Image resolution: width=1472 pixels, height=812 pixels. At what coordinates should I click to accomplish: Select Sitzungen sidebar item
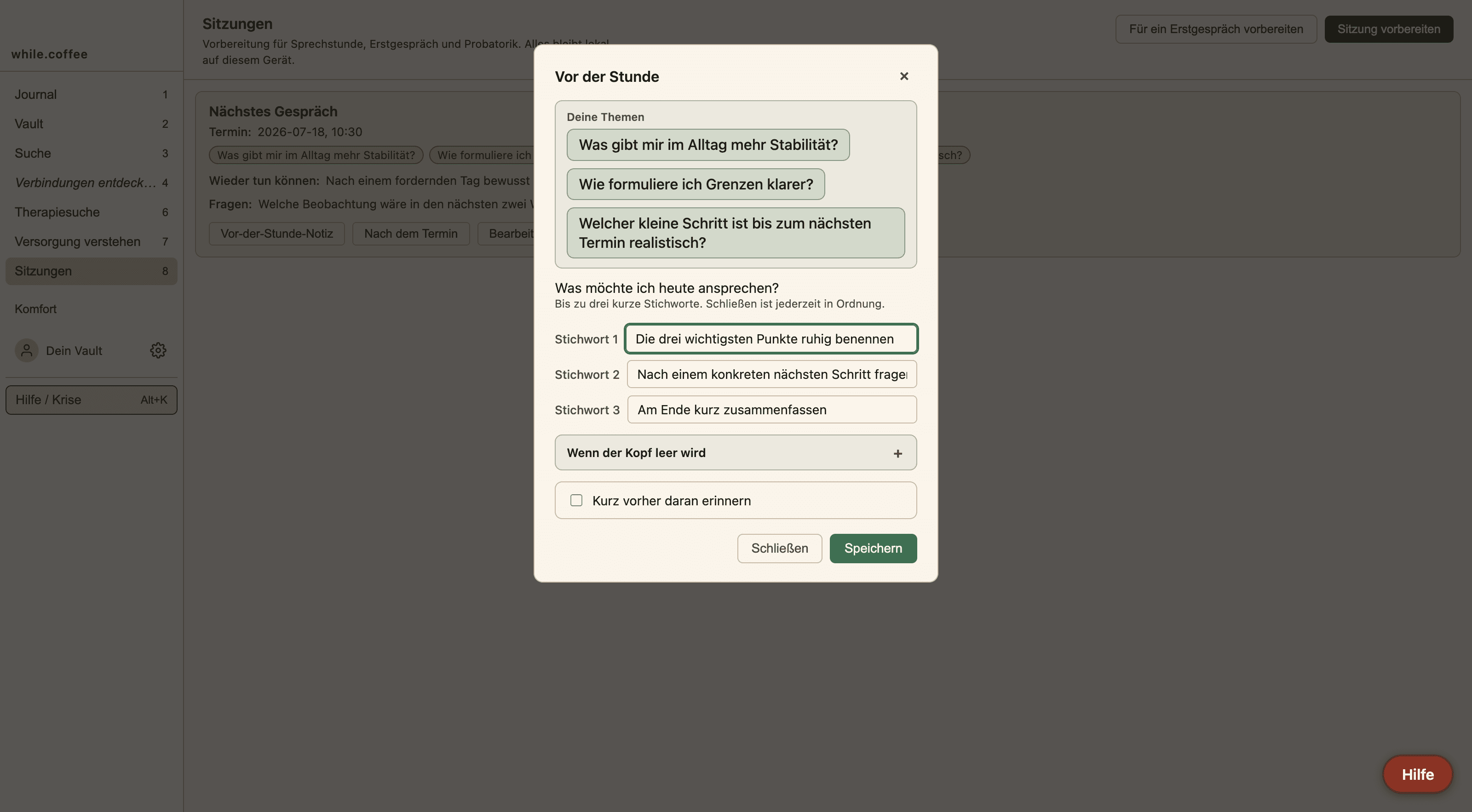(92, 271)
